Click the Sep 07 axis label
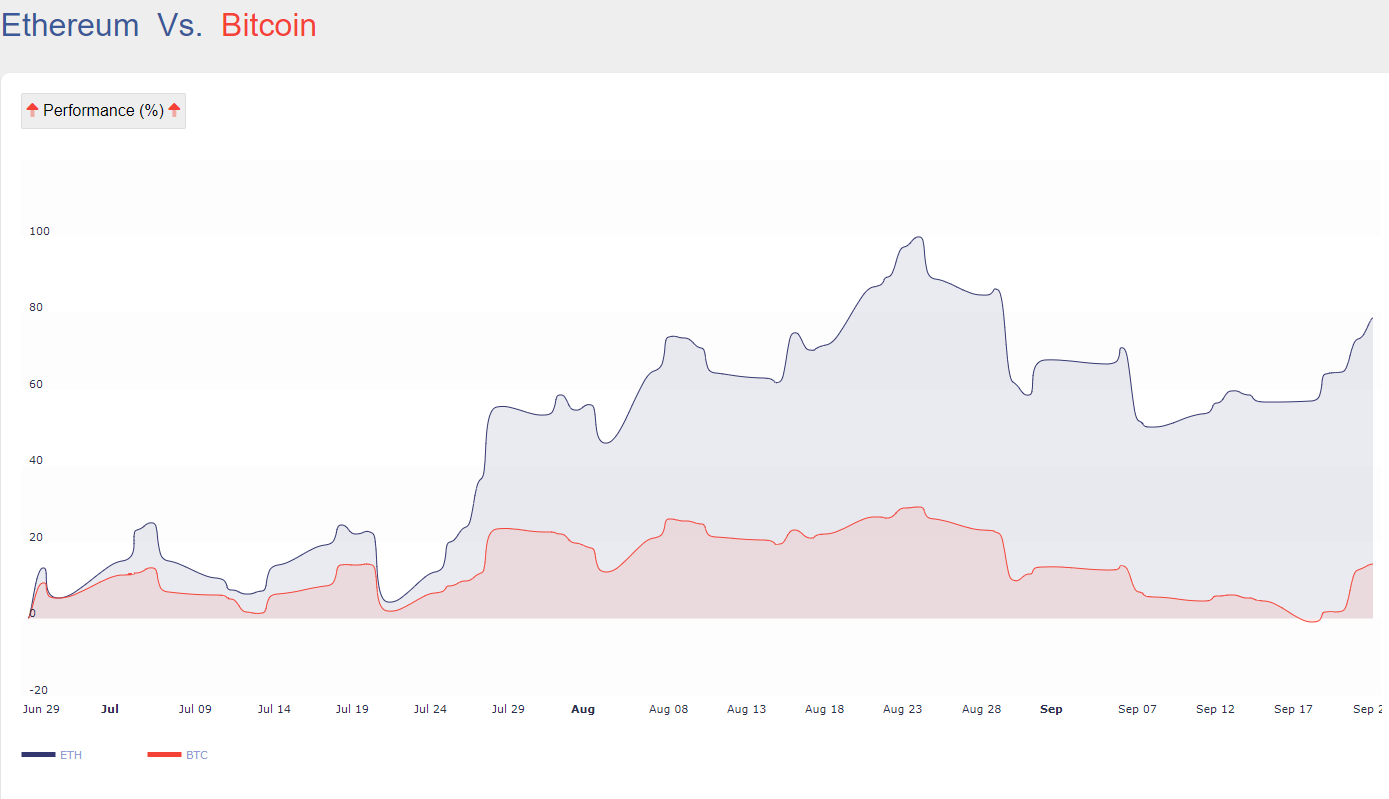Viewport: 1389px width, 799px height. pyautogui.click(x=1137, y=709)
